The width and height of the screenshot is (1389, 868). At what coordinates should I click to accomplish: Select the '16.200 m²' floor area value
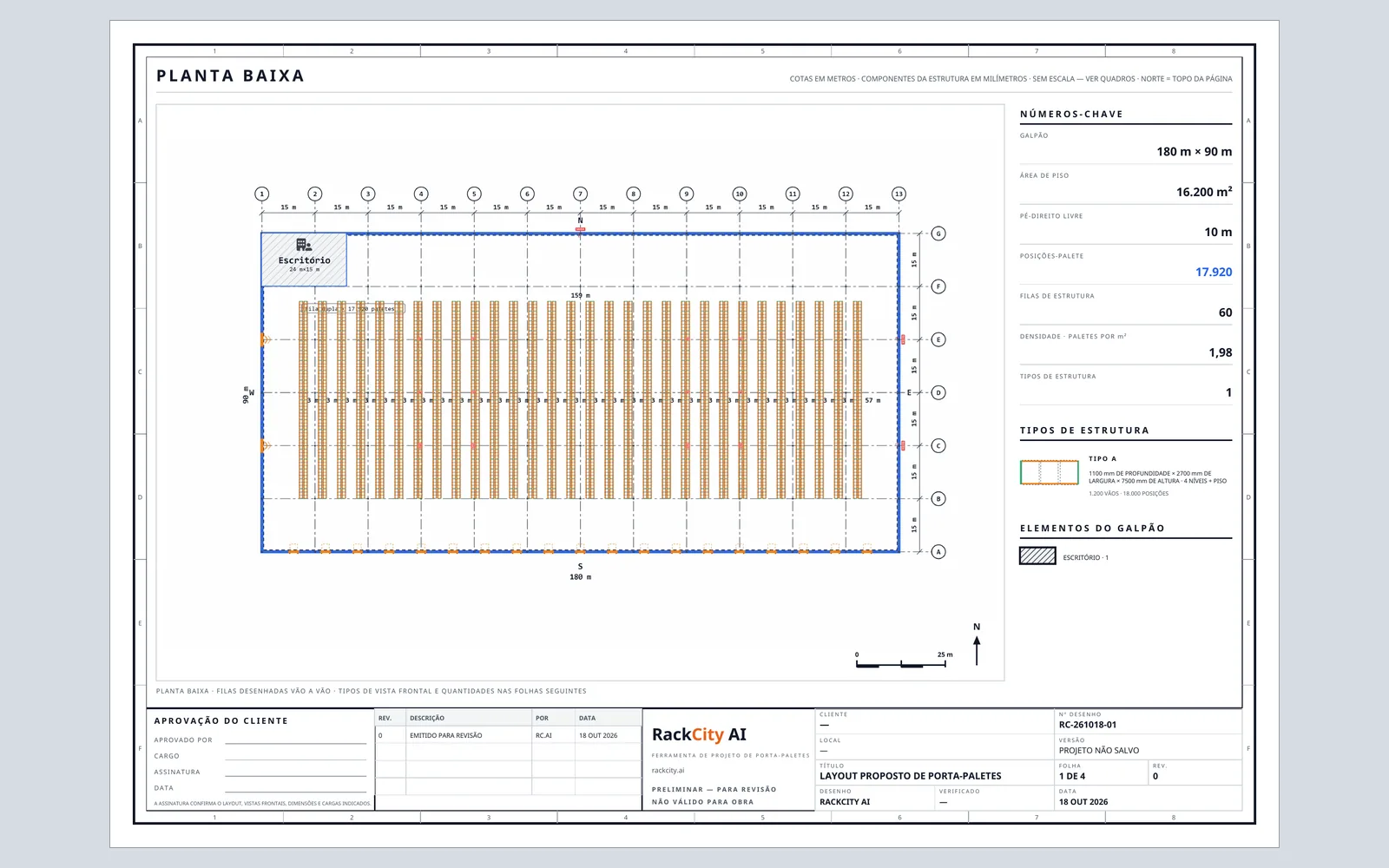click(x=1204, y=192)
